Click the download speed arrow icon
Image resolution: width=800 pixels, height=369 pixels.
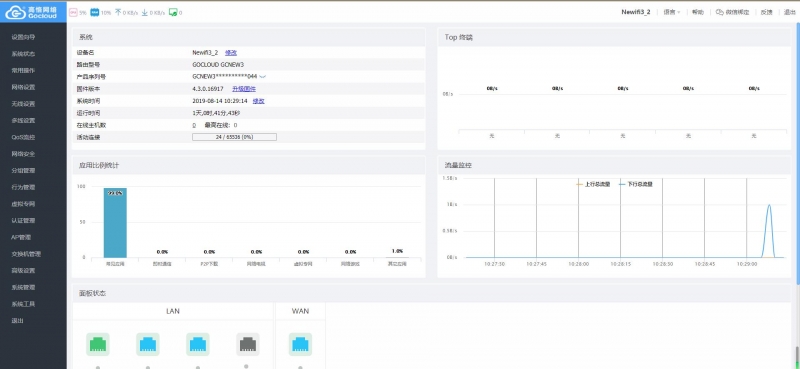point(144,12)
